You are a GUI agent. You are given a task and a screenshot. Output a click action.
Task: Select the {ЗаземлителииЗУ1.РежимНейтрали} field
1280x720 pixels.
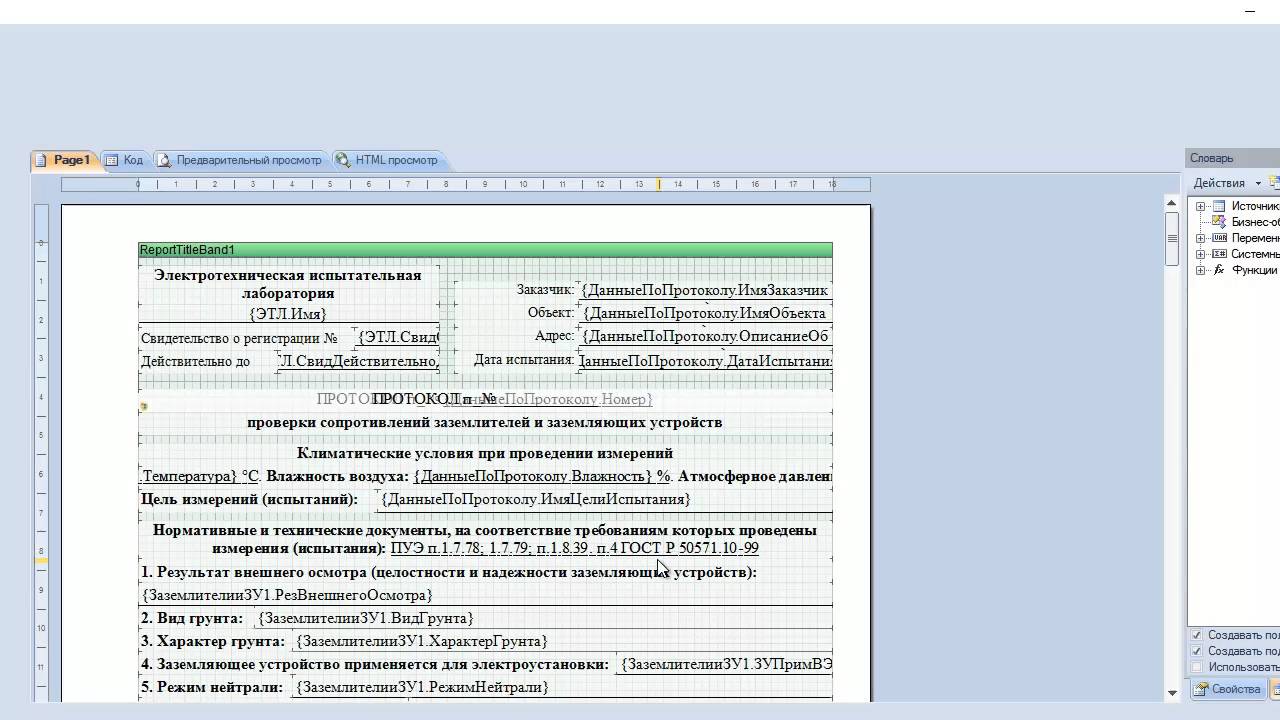point(422,687)
